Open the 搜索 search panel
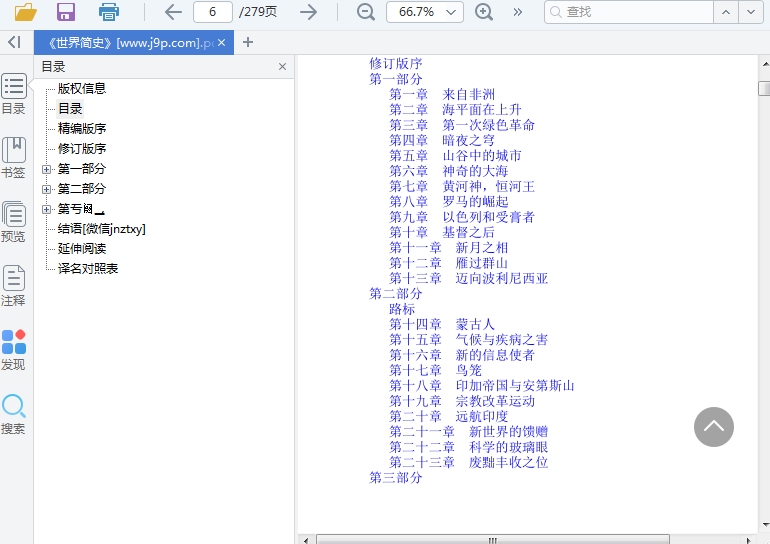 coord(14,414)
